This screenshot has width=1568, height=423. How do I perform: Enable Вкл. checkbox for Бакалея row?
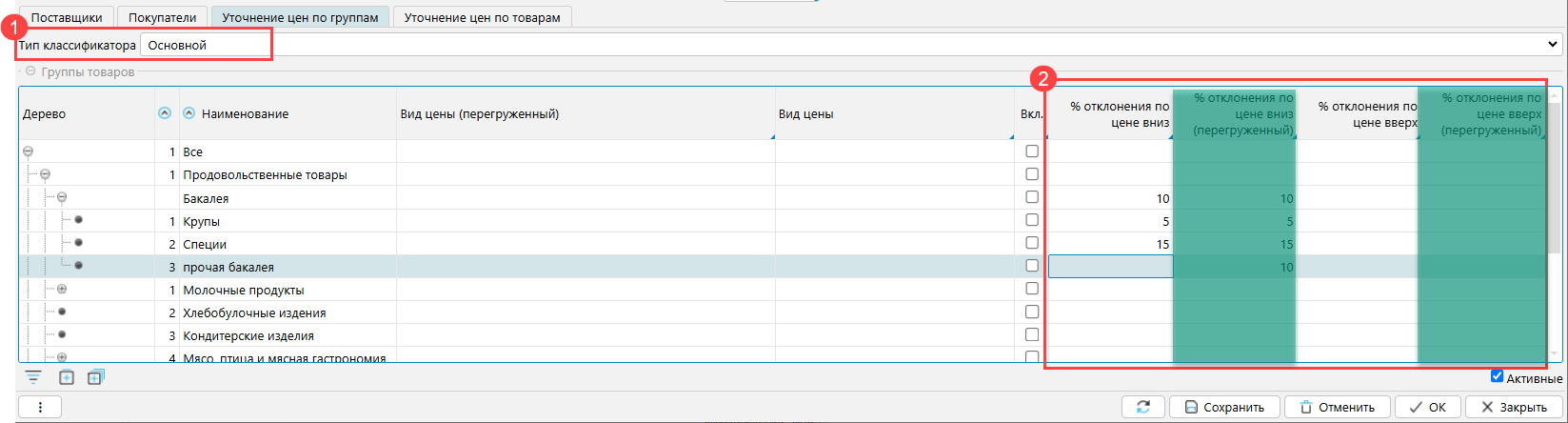tap(1031, 197)
